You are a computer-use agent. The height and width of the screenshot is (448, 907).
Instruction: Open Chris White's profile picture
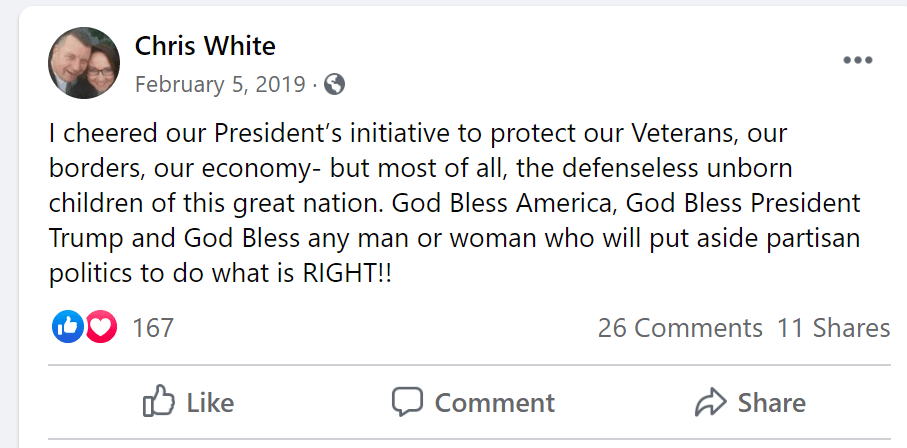[x=85, y=62]
